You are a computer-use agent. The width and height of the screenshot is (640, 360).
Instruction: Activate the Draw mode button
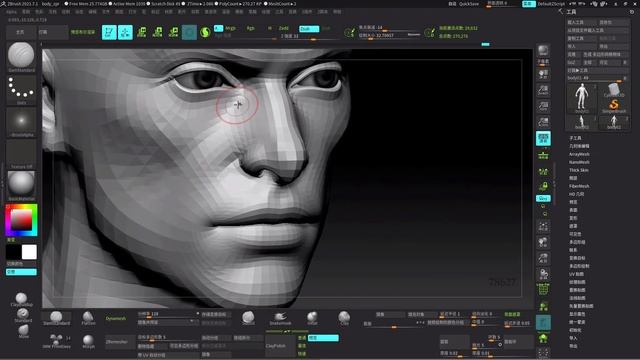point(125,32)
